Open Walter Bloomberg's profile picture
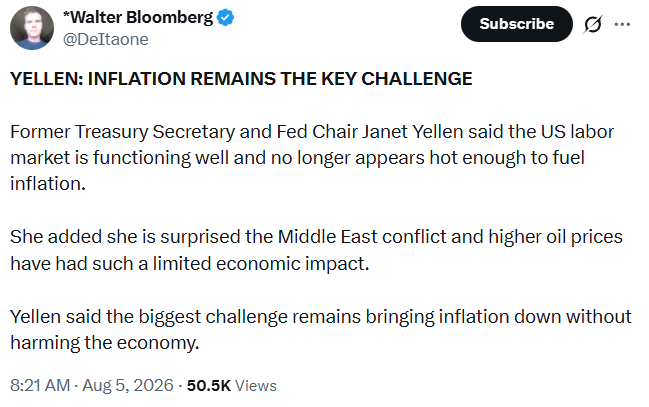 pyautogui.click(x=32, y=28)
